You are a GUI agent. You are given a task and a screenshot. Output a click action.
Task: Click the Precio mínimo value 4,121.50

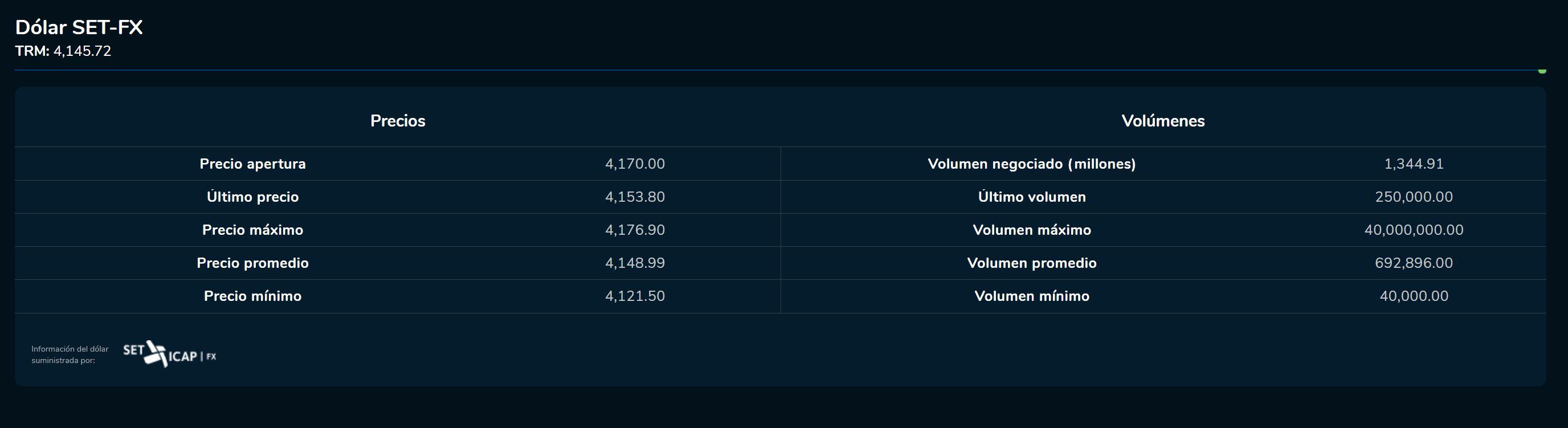pyautogui.click(x=634, y=296)
